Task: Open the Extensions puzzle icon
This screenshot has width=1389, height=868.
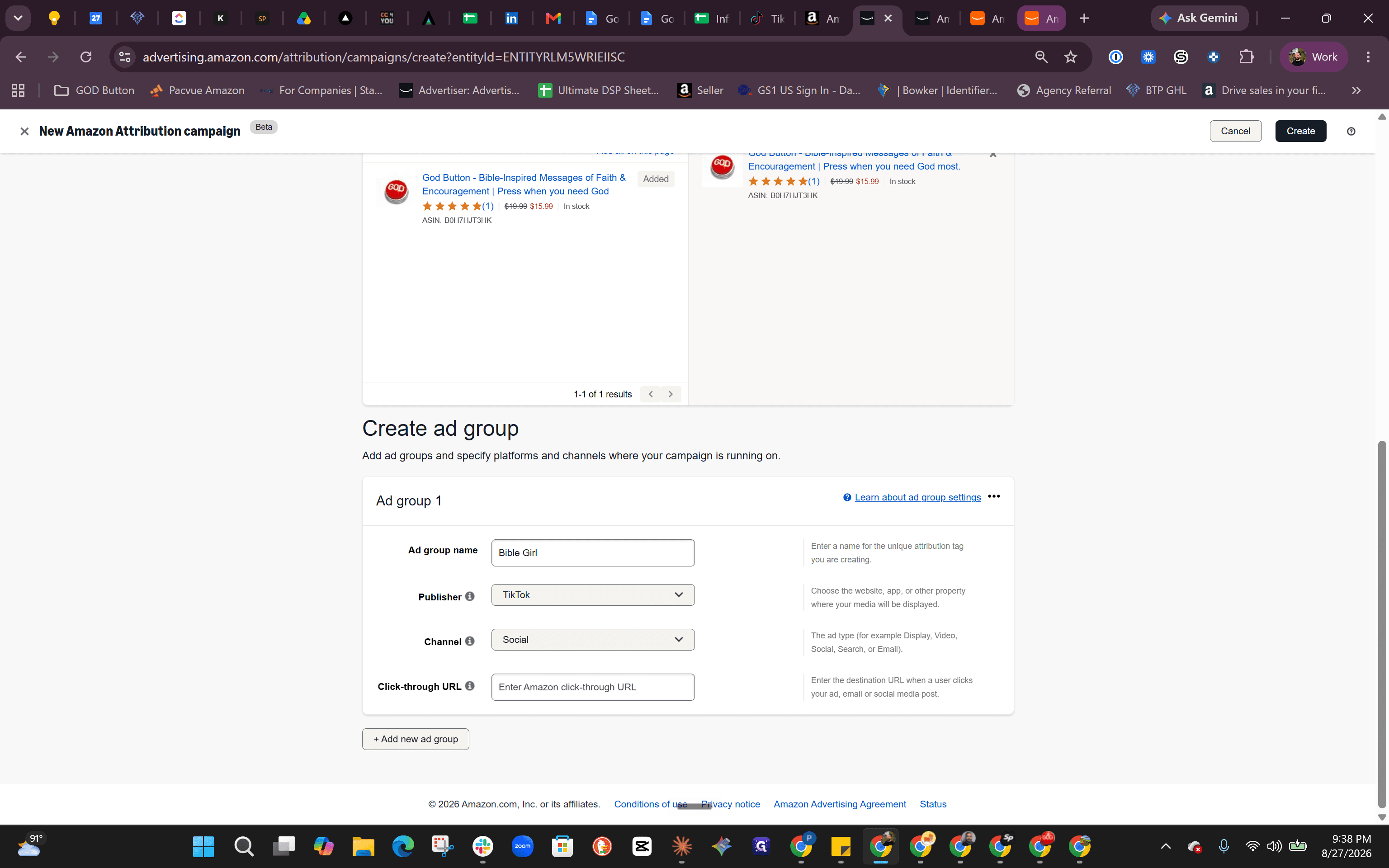Action: point(1246,57)
